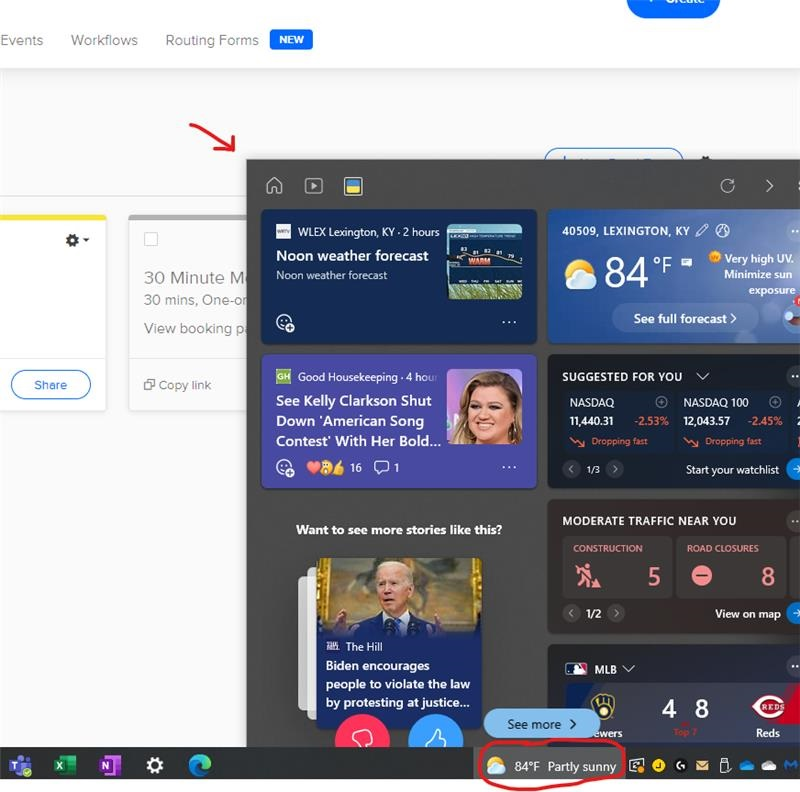Add reaction on Kelly Clarkson story
The height and width of the screenshot is (792, 800).
tap(285, 467)
